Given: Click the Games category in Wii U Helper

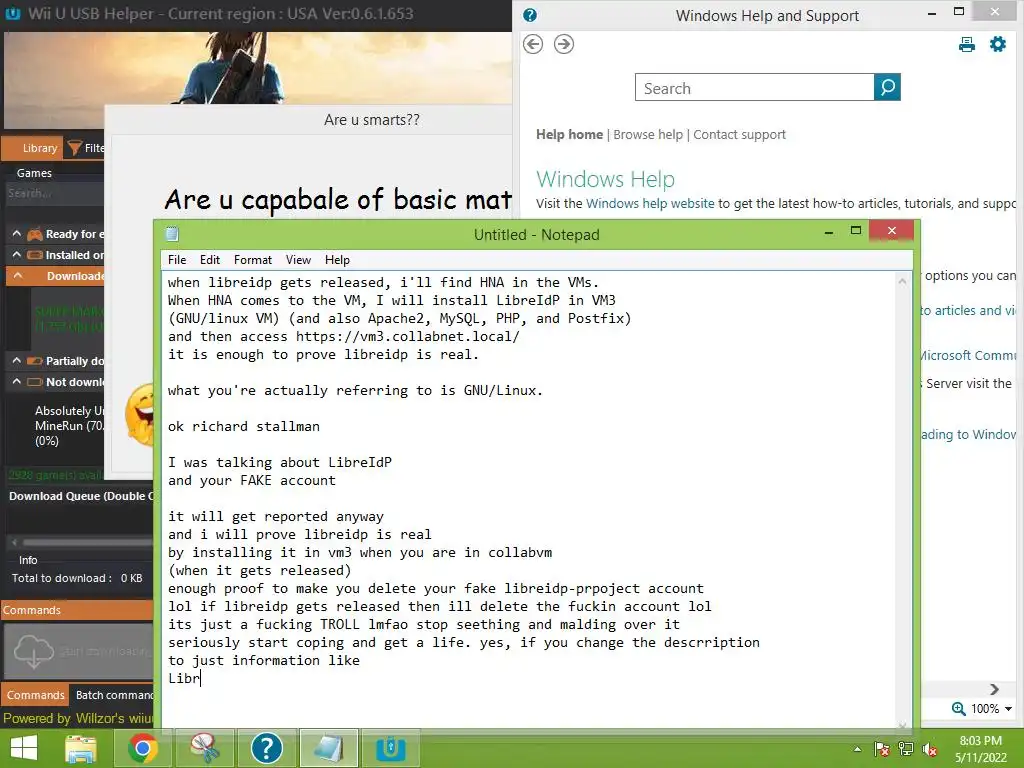Looking at the screenshot, I should pyautogui.click(x=34, y=173).
